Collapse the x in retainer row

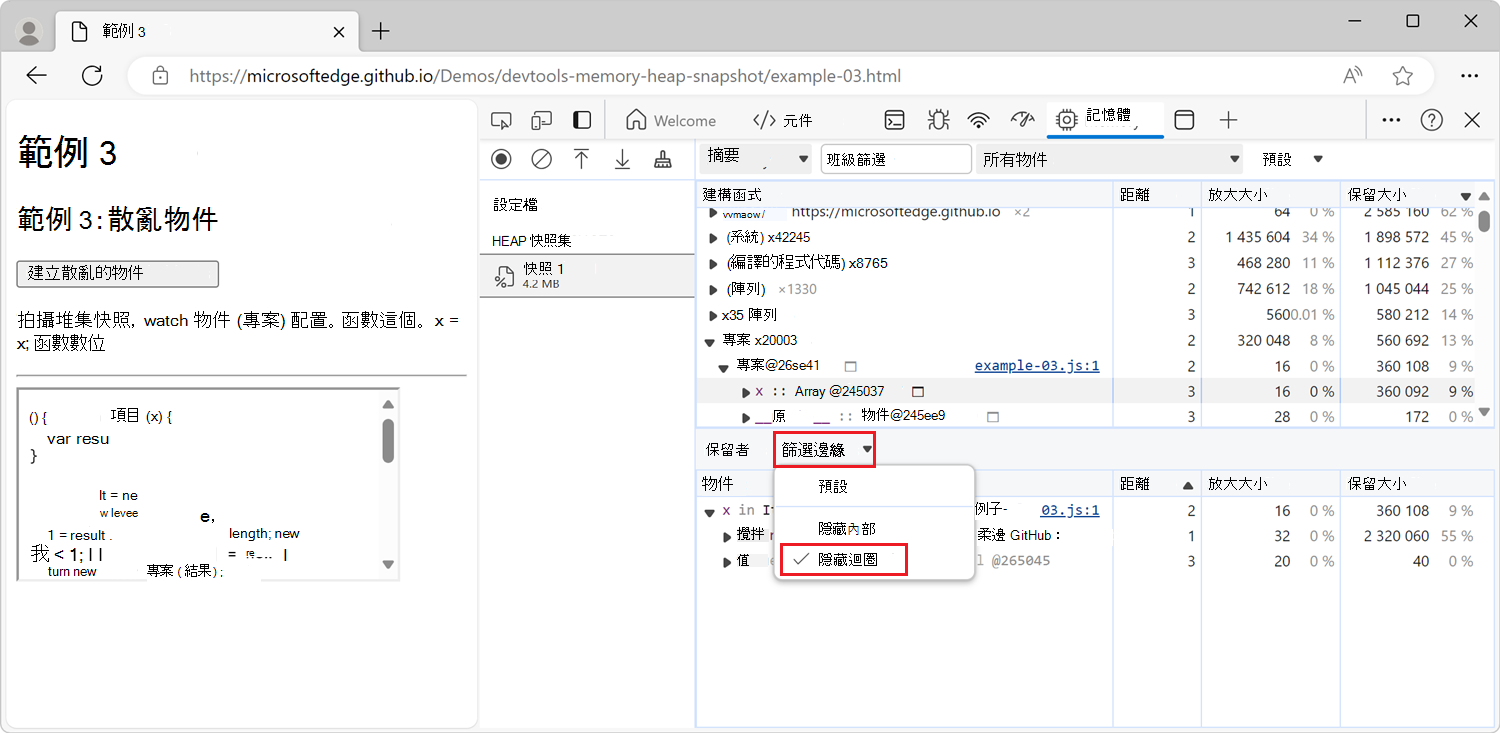710,511
